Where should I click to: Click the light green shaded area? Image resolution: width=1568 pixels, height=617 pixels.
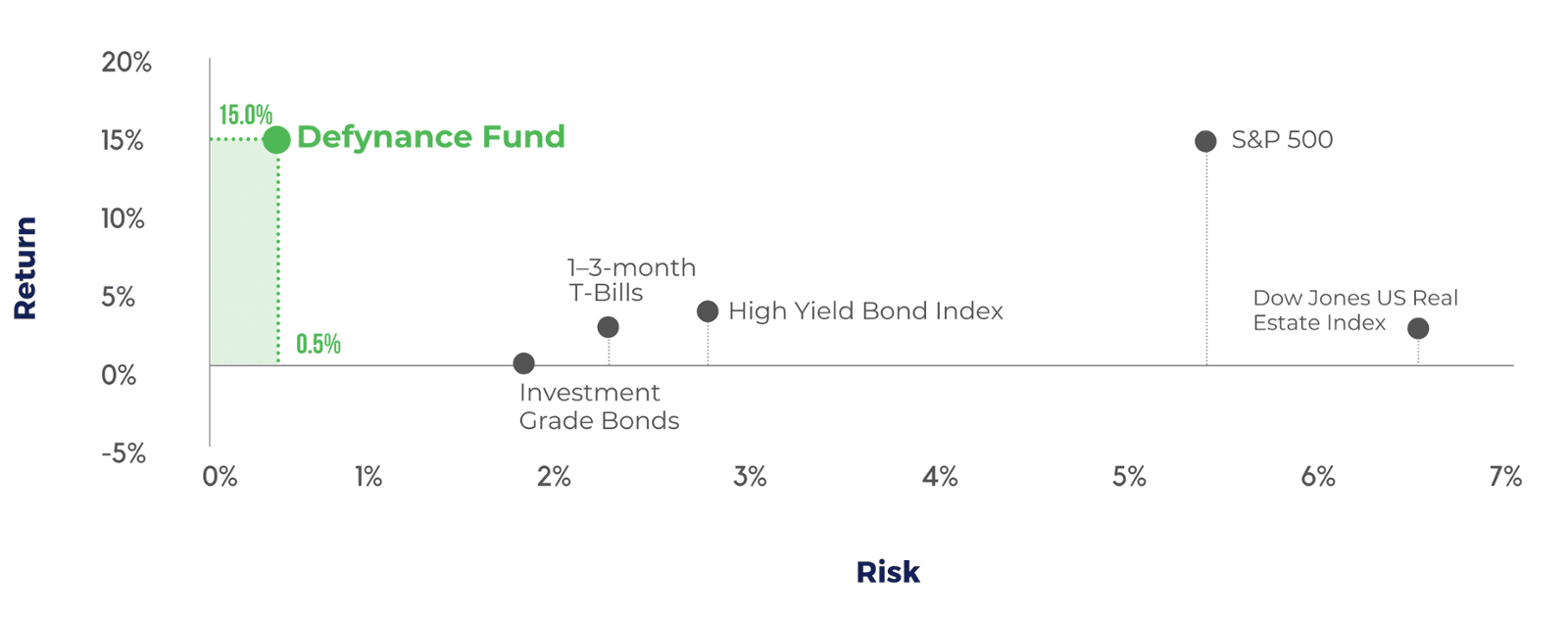click(243, 253)
